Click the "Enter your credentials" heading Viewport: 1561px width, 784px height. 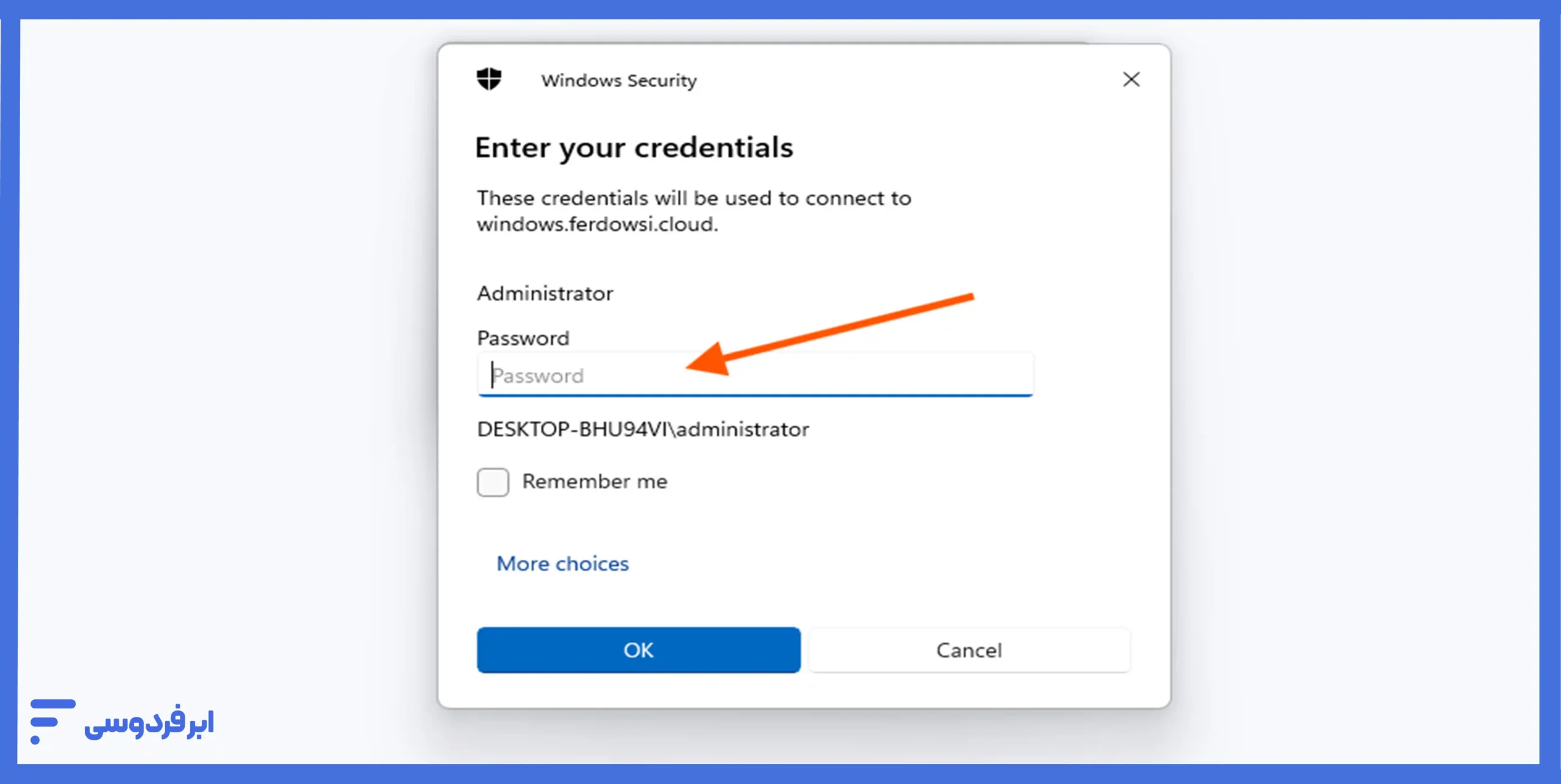click(634, 148)
